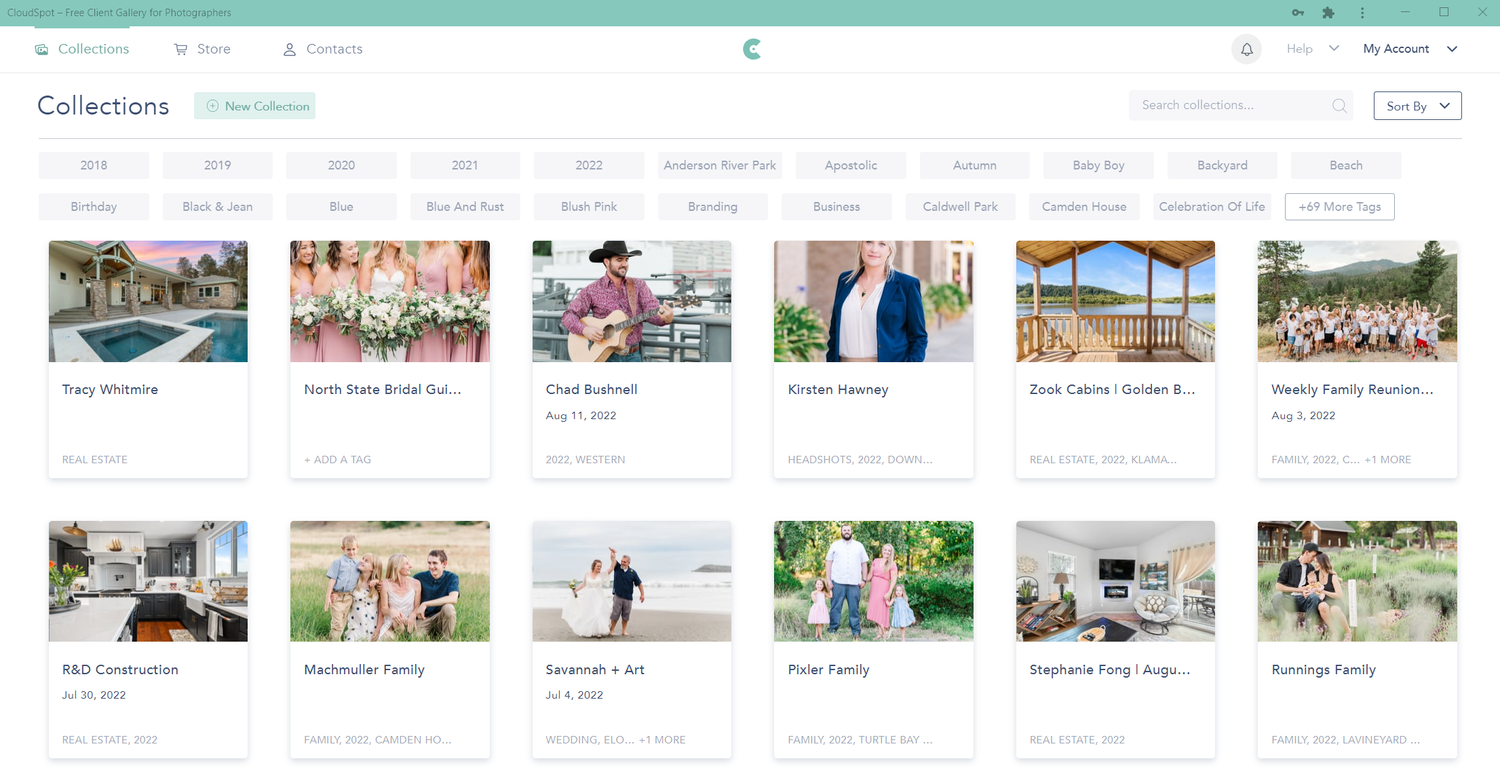Click the plus icon on New Collection
Image resolution: width=1500 pixels, height=784 pixels.
tap(210, 105)
